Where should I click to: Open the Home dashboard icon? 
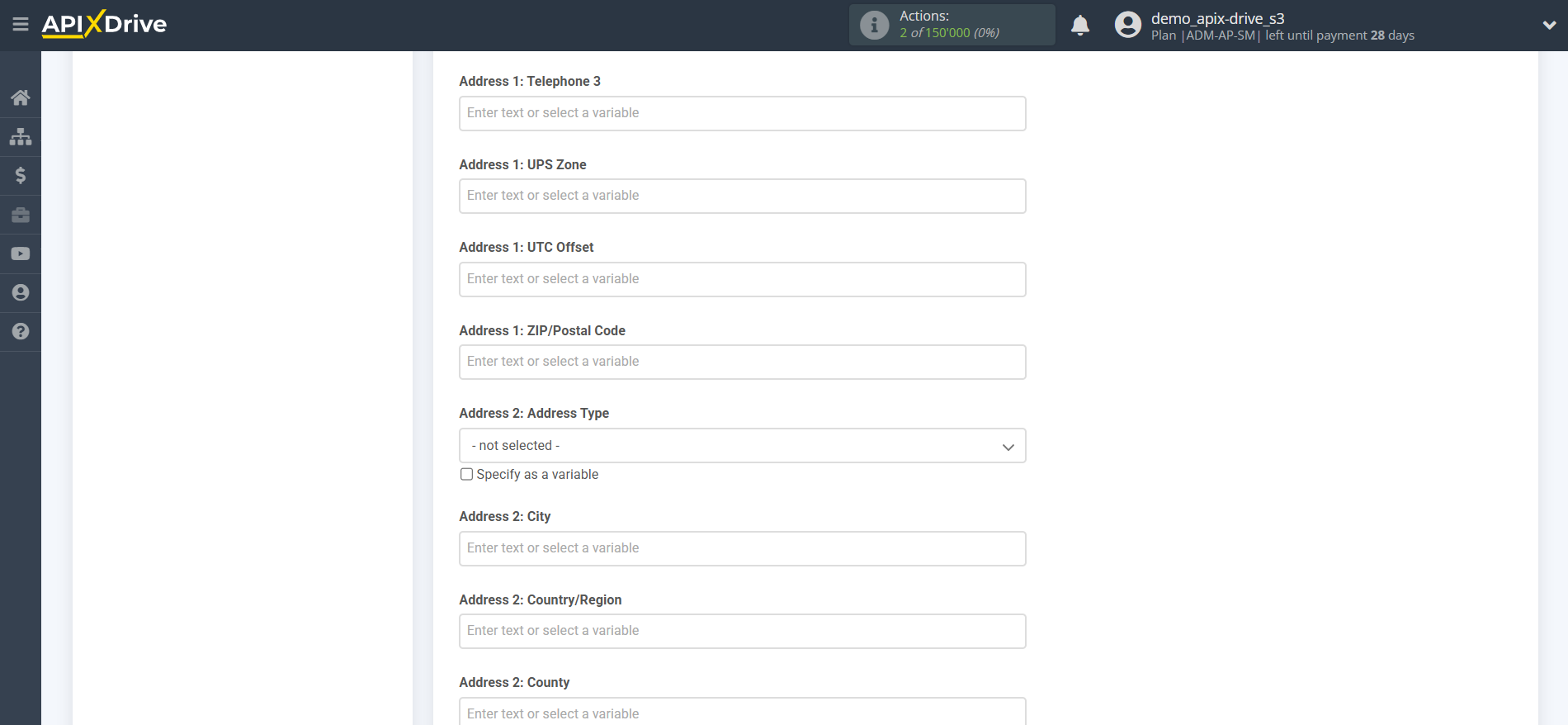tap(21, 97)
